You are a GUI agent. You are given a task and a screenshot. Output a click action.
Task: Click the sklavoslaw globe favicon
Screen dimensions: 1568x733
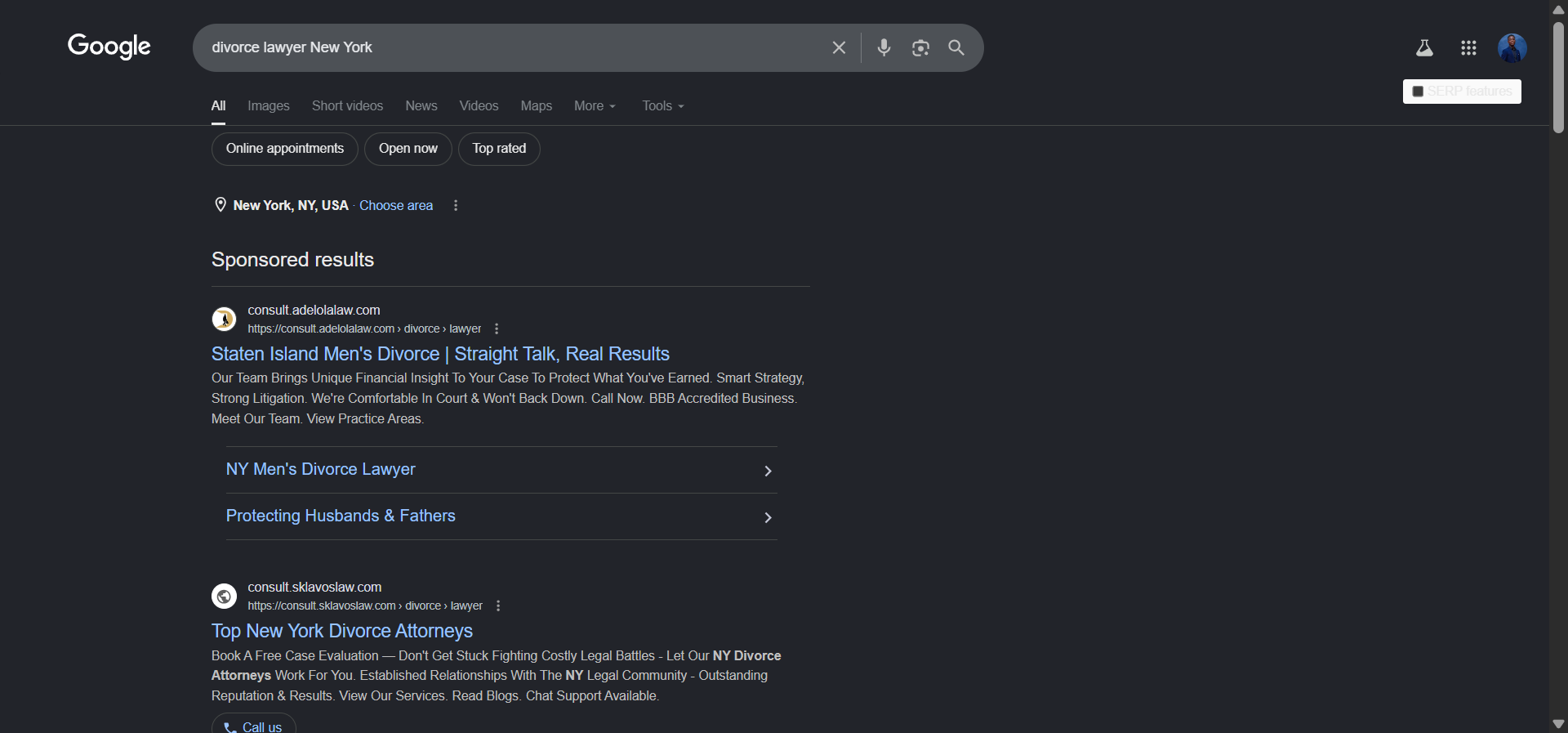pos(224,596)
